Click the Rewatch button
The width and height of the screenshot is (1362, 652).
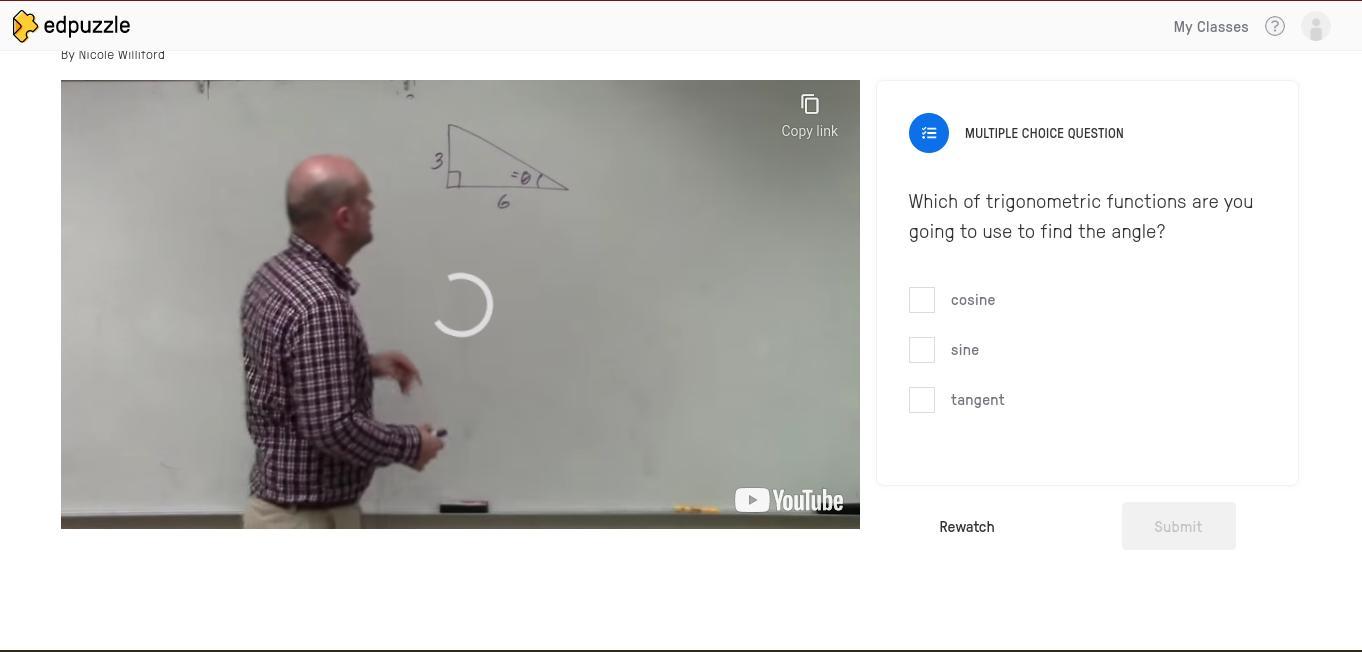click(x=967, y=527)
